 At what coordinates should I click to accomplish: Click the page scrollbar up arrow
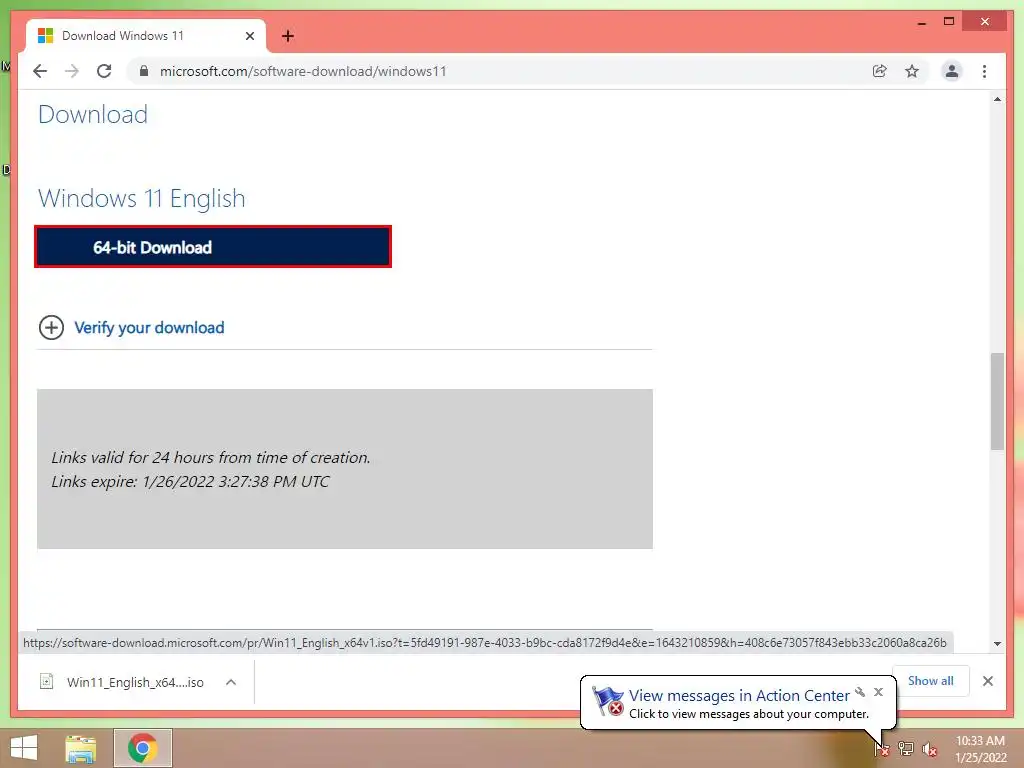997,99
